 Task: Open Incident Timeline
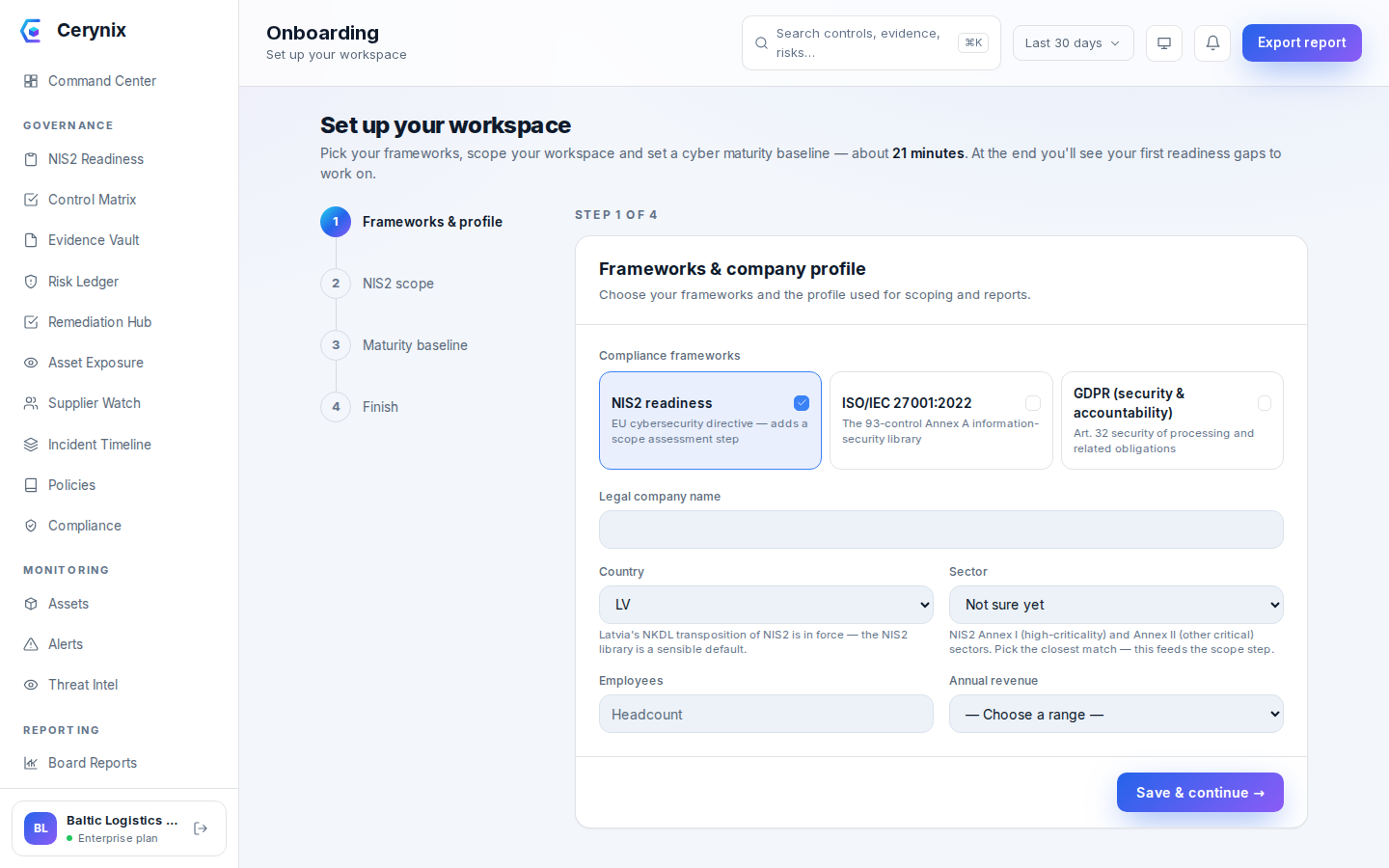[120, 445]
